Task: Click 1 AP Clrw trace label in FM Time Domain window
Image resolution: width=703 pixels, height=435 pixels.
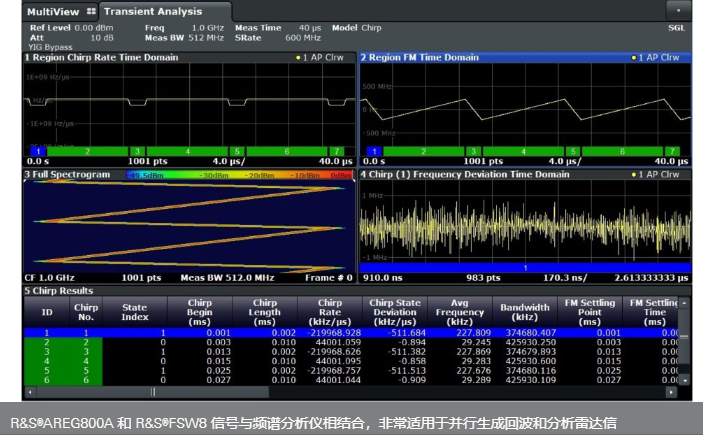Action: pyautogui.click(x=655, y=57)
